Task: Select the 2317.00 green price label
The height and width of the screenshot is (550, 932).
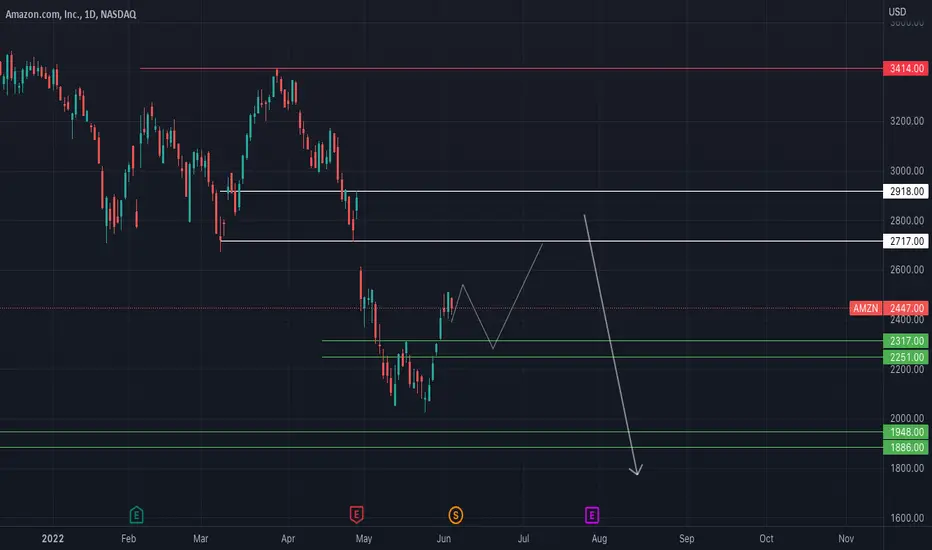Action: tap(906, 341)
